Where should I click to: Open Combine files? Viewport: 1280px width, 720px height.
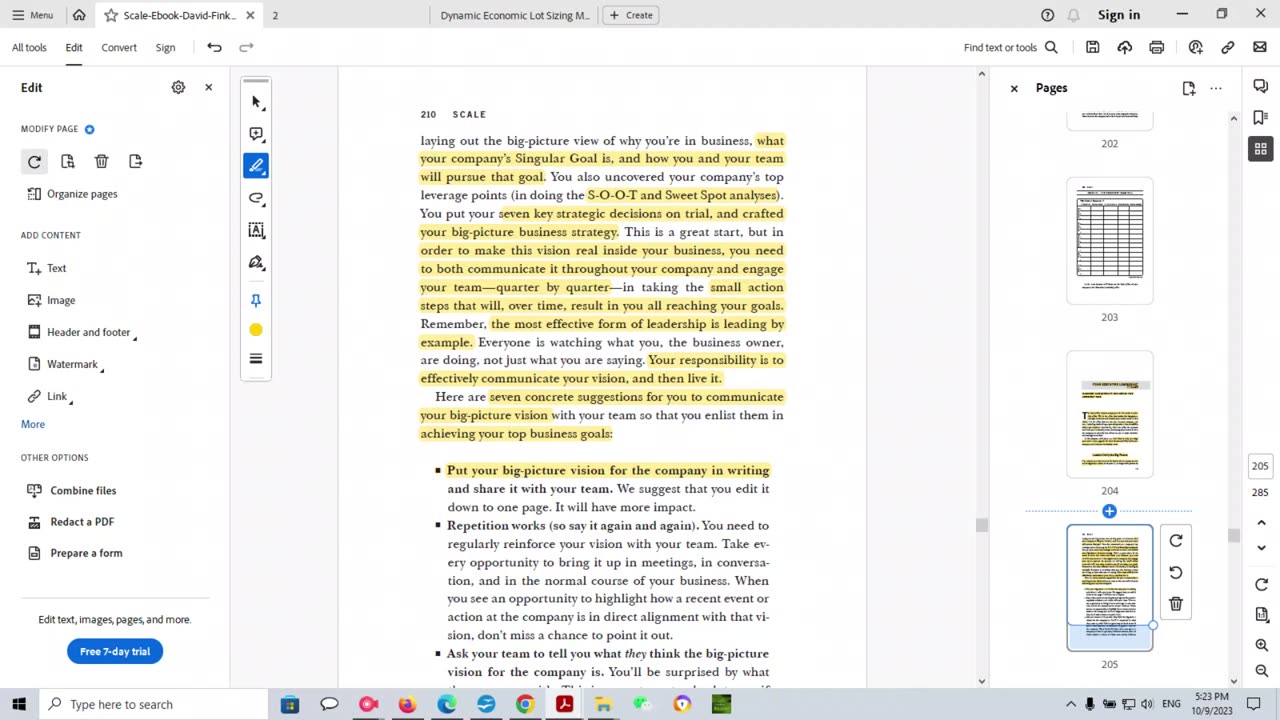(x=71, y=490)
